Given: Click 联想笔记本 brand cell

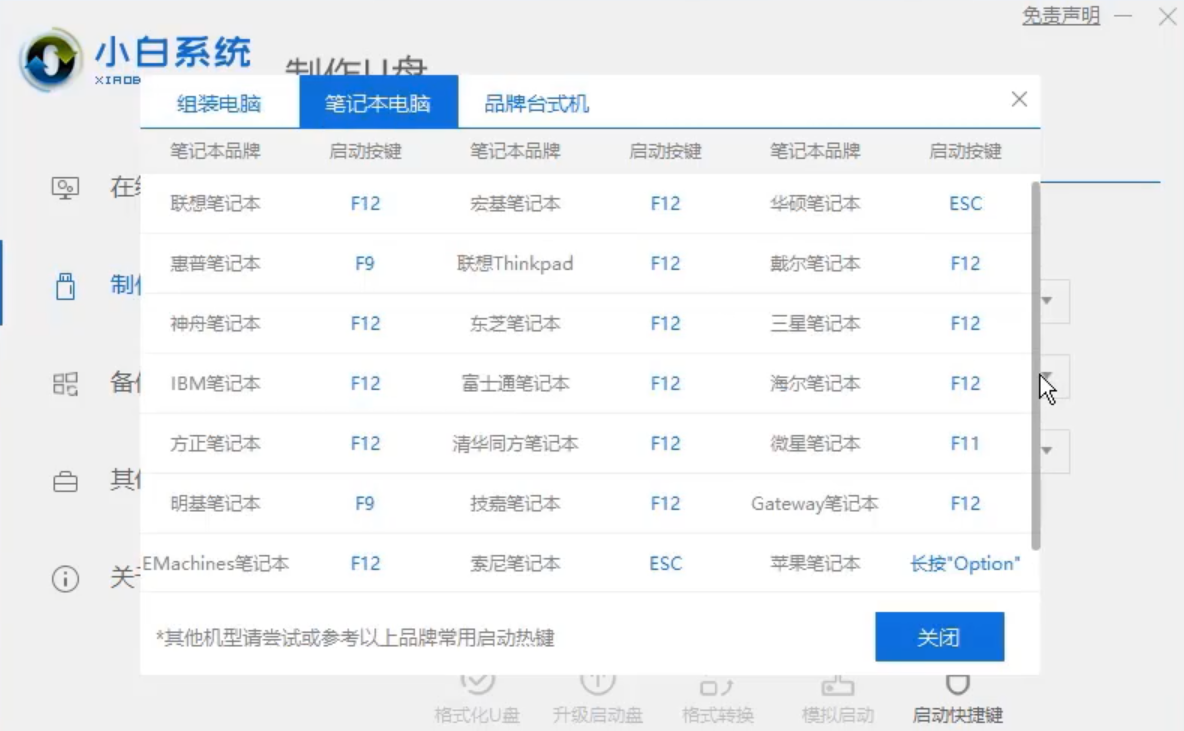Looking at the screenshot, I should 215,203.
